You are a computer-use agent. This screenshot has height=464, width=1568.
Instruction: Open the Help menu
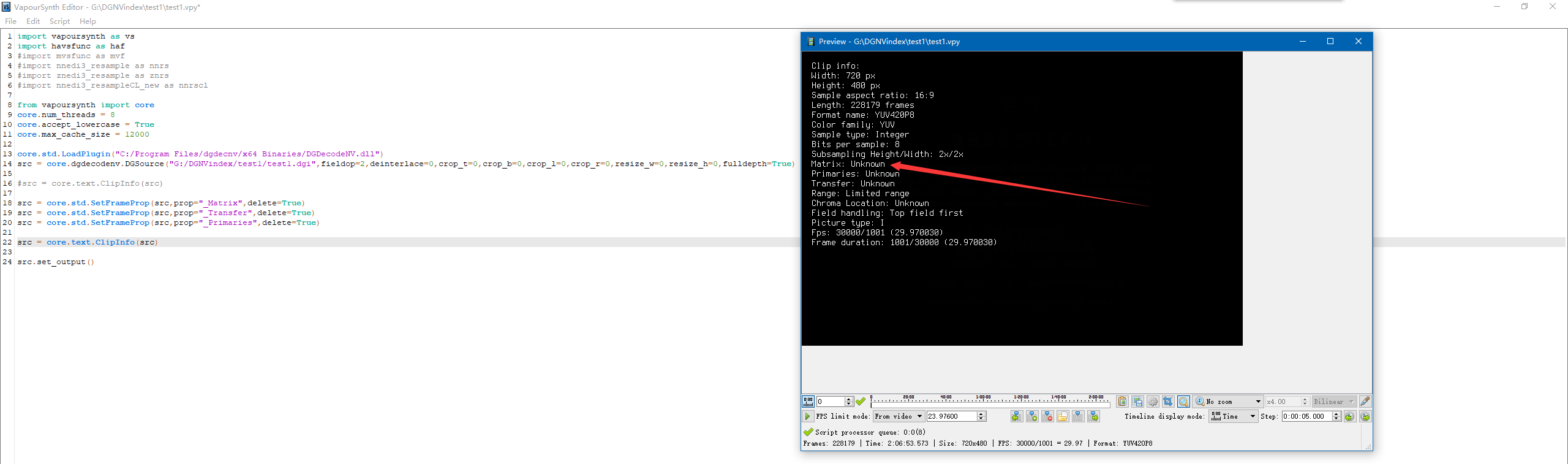[x=88, y=21]
